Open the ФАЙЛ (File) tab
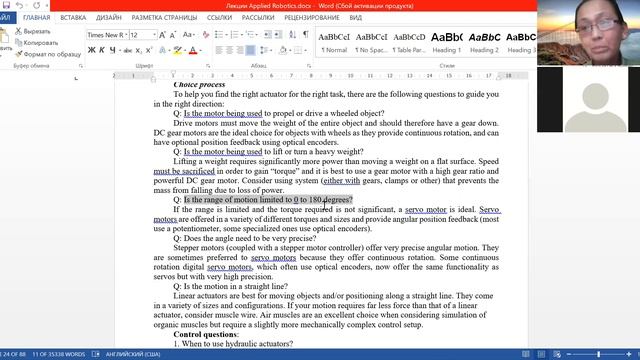640x360 pixels. tap(7, 18)
